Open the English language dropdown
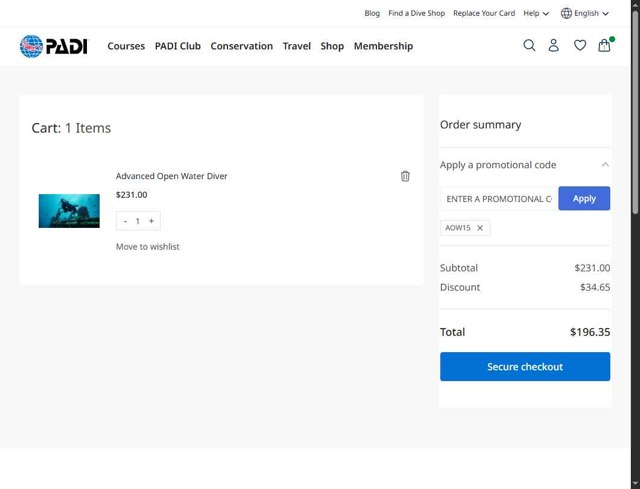 pos(591,13)
